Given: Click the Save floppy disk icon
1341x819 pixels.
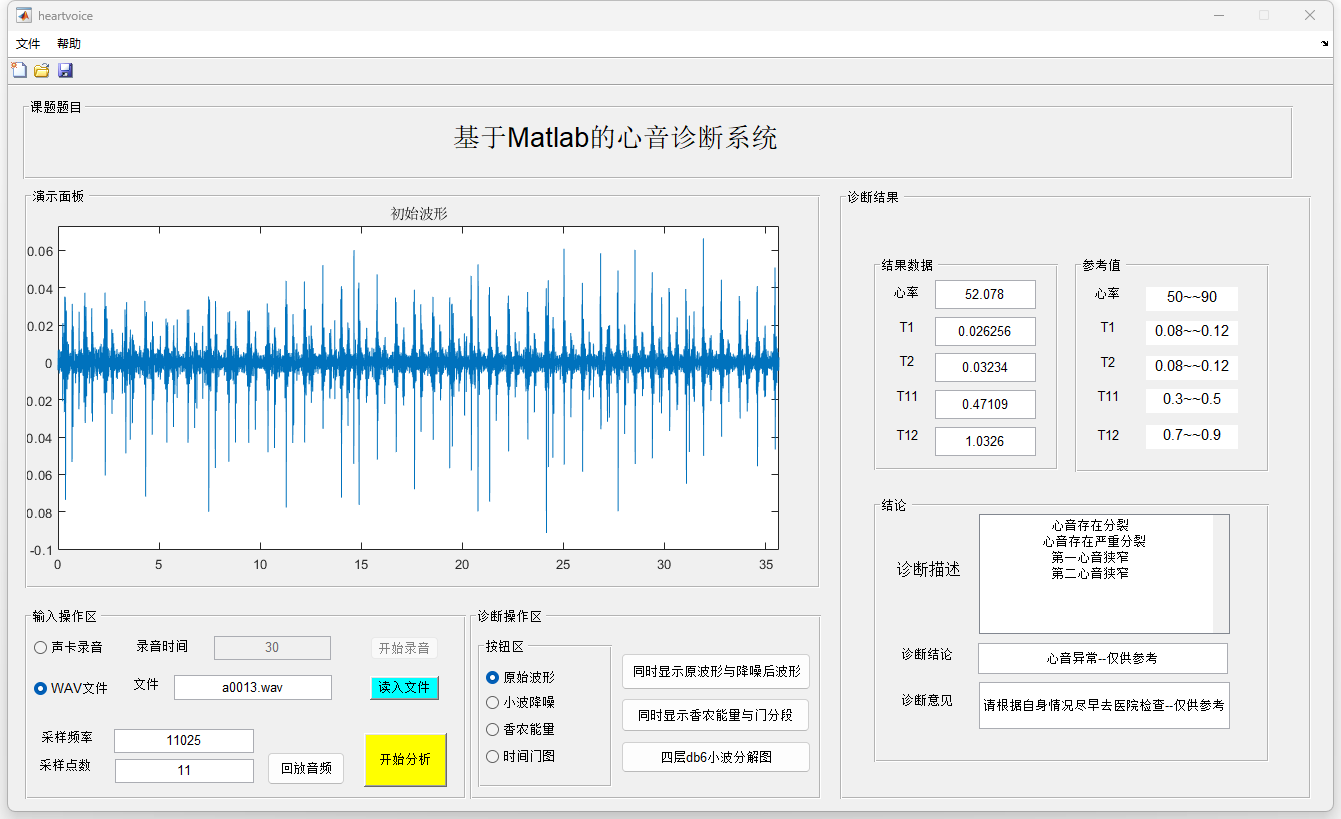Looking at the screenshot, I should click(65, 70).
